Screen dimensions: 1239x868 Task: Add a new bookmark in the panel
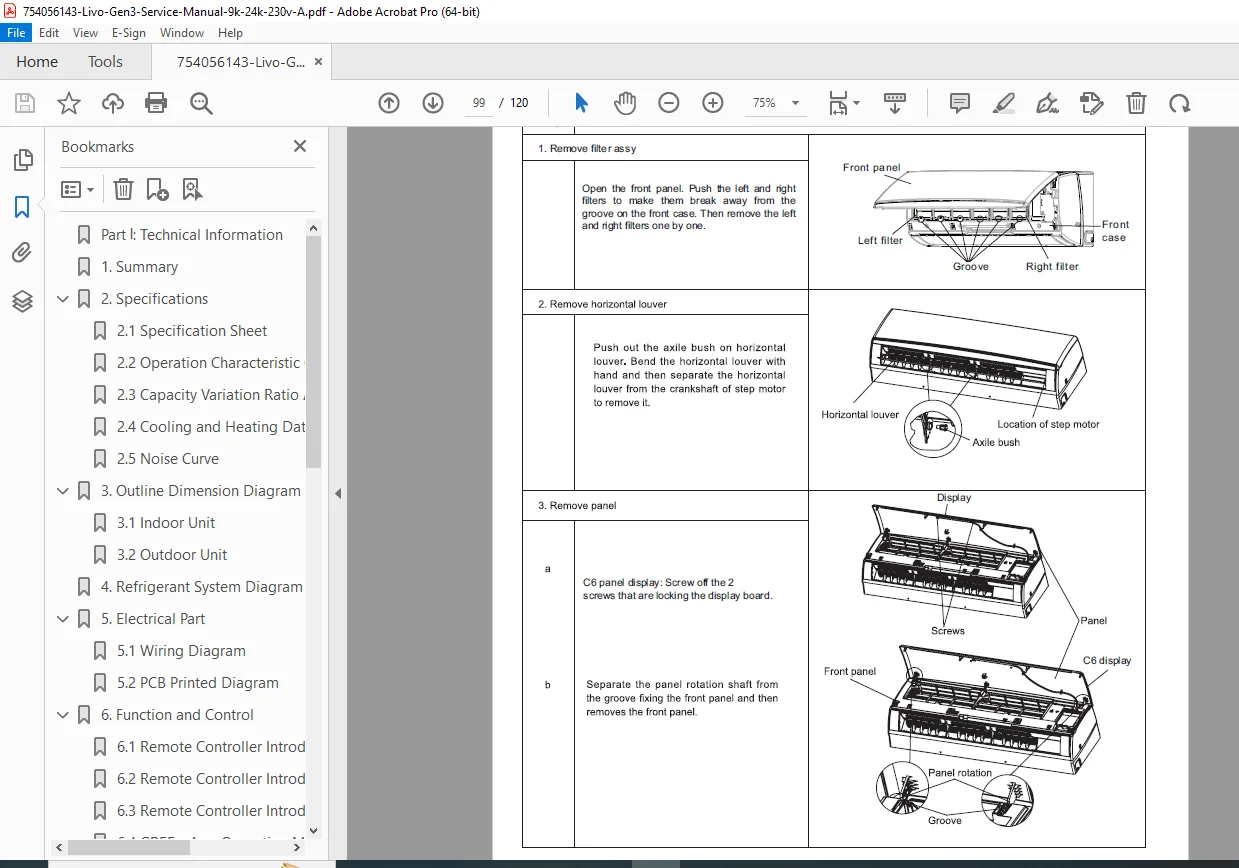pyautogui.click(x=157, y=189)
